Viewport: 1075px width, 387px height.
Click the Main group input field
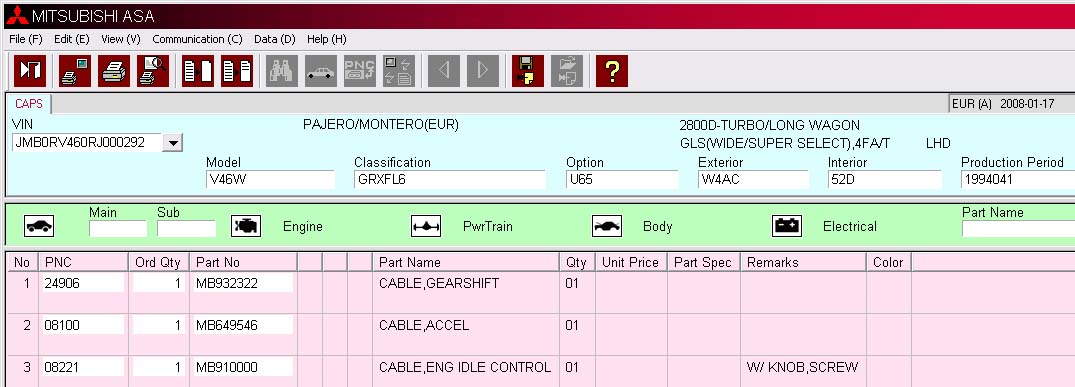pos(118,228)
